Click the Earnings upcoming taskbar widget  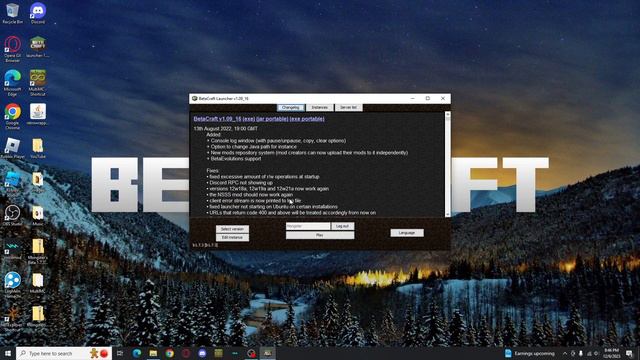tap(530, 353)
